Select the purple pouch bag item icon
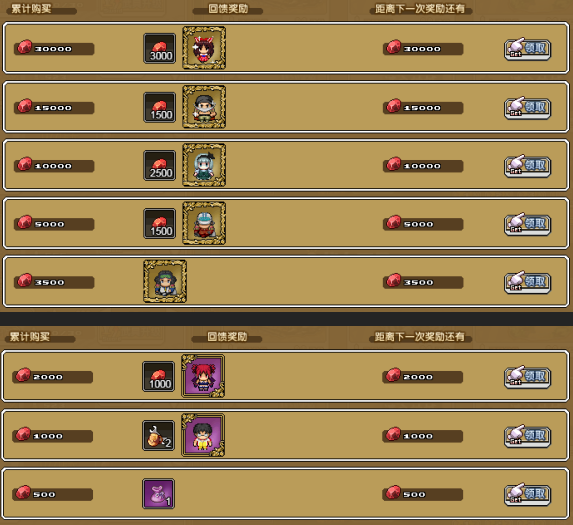 158,494
